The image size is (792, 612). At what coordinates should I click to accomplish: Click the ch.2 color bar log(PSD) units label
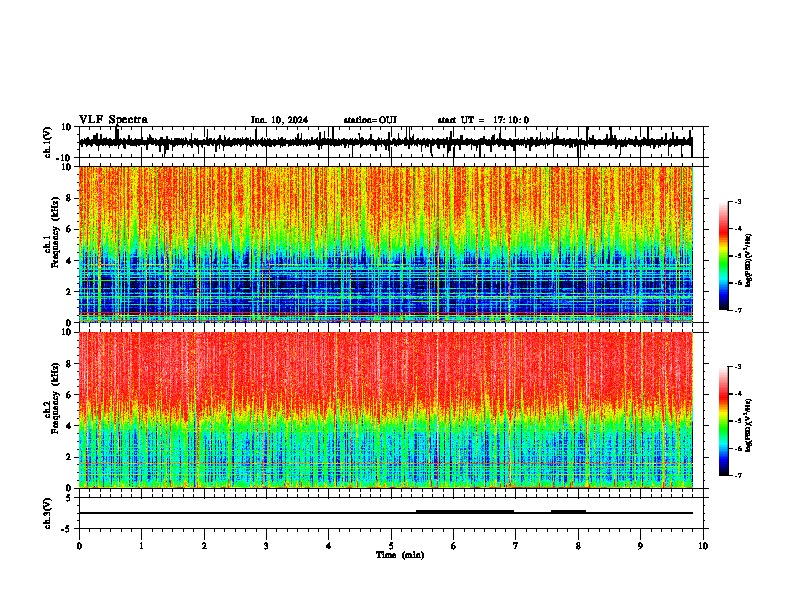(749, 426)
